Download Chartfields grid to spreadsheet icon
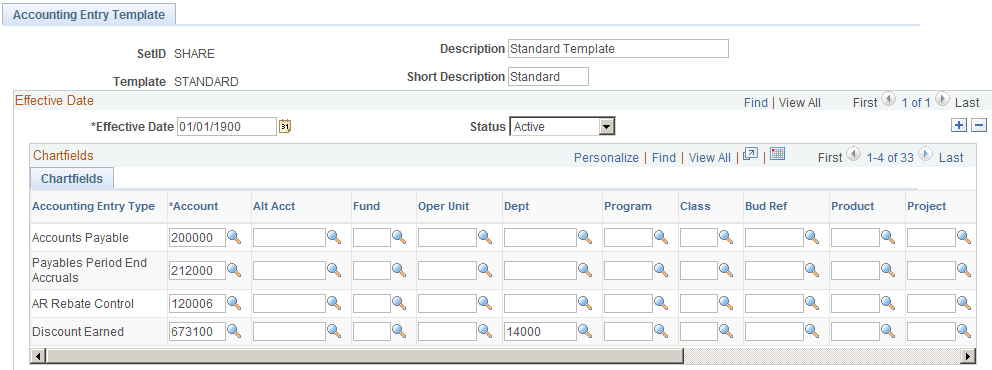 click(778, 154)
